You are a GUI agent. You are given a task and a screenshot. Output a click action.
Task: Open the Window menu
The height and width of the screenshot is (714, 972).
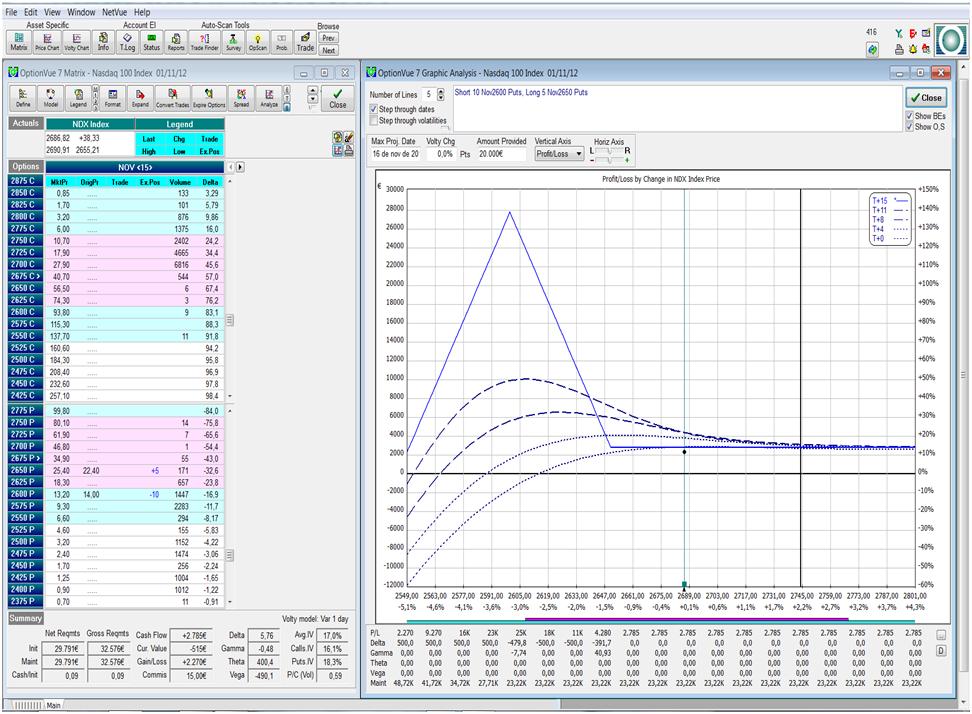pos(82,12)
